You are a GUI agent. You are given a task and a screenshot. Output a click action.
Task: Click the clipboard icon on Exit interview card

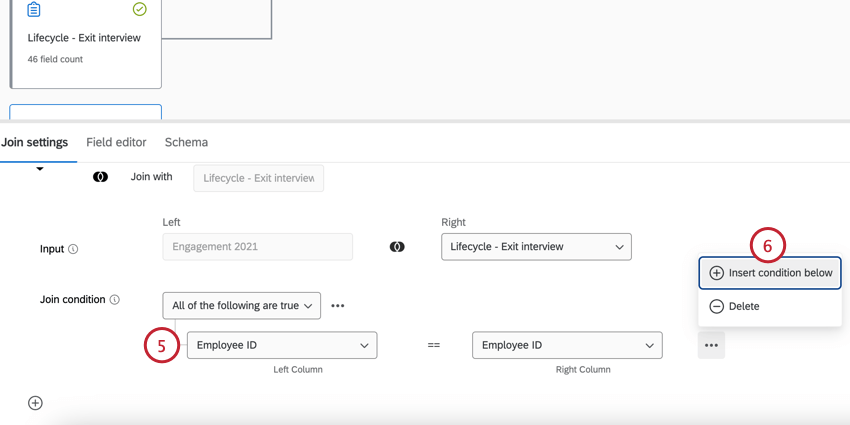[x=34, y=10]
